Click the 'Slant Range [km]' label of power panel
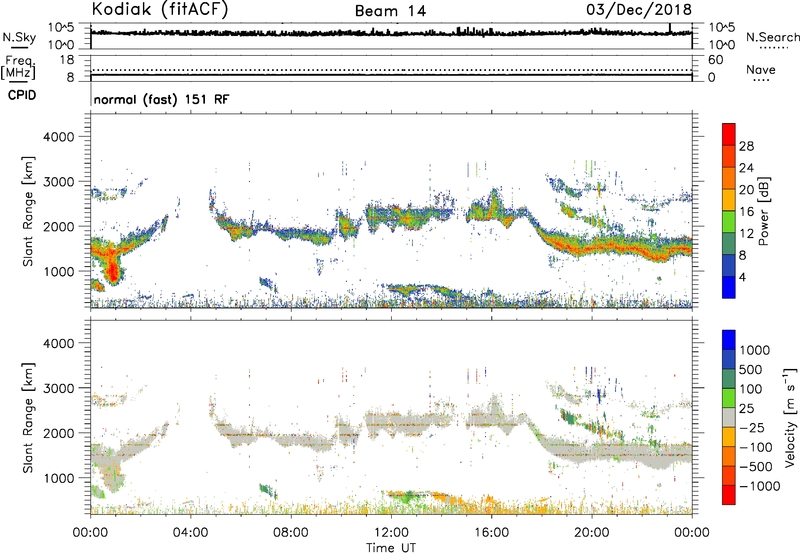The width and height of the screenshot is (800, 554). tap(28, 211)
